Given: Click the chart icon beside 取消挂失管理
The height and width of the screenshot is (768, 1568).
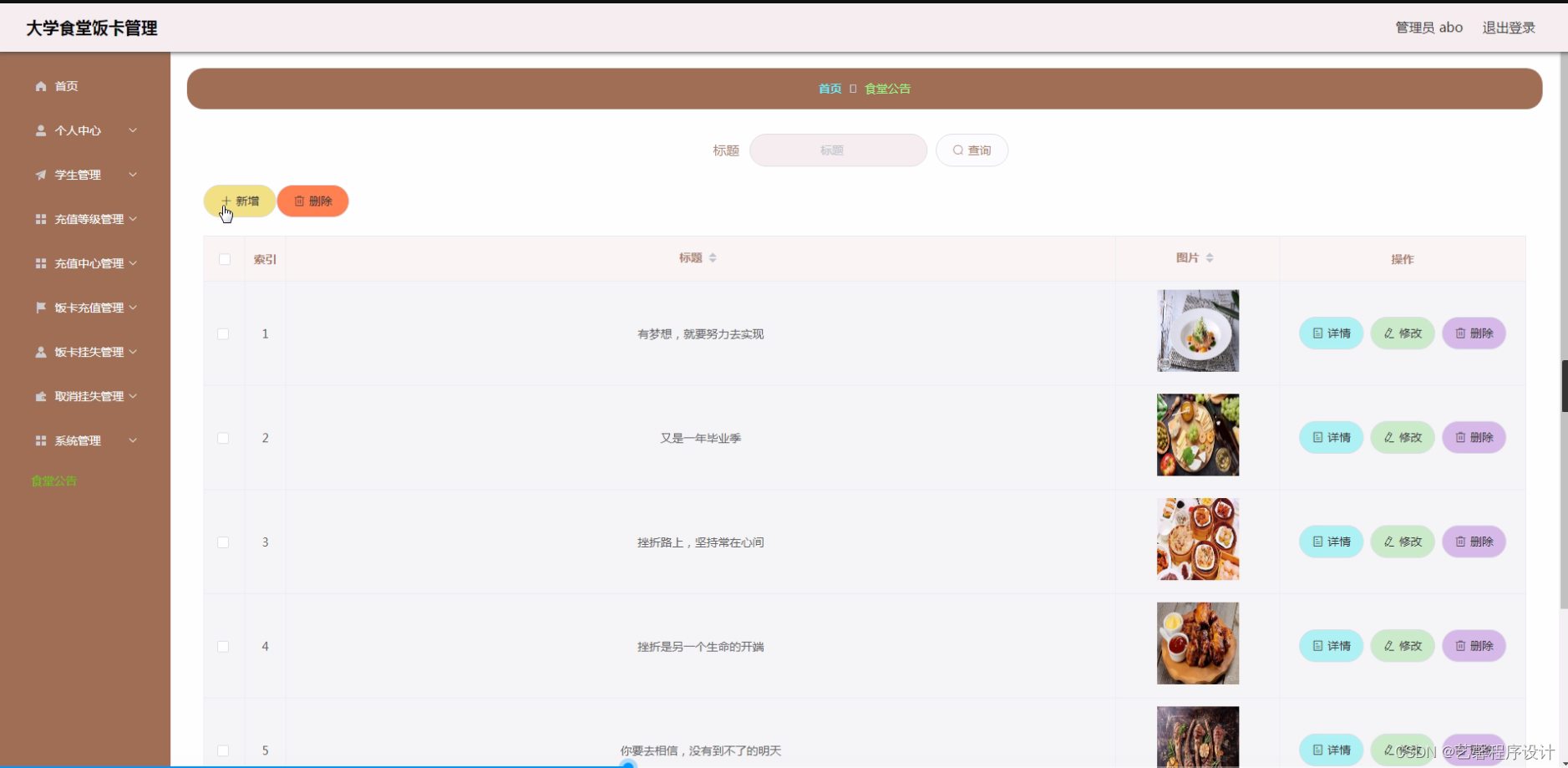Looking at the screenshot, I should (39, 396).
